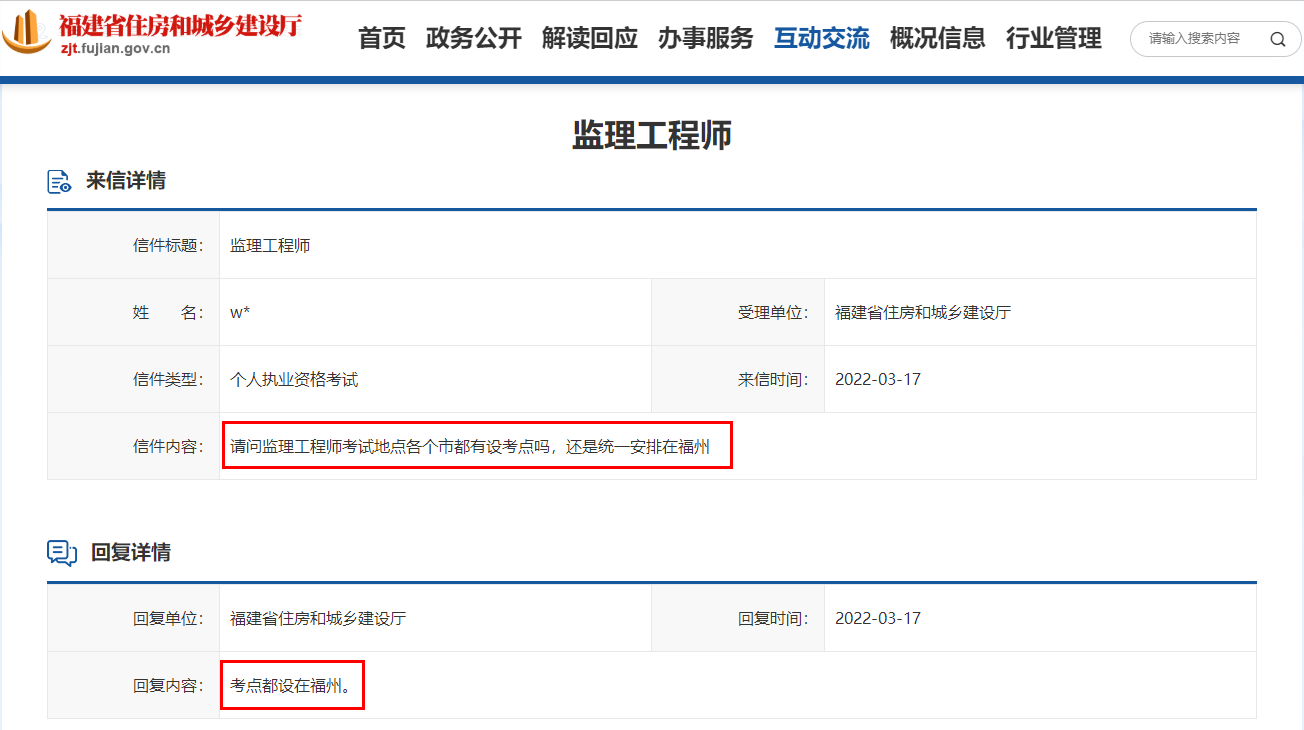The height and width of the screenshot is (730, 1304).
Task: Open 办事服务 from the navigation bar
Action: pyautogui.click(x=706, y=38)
